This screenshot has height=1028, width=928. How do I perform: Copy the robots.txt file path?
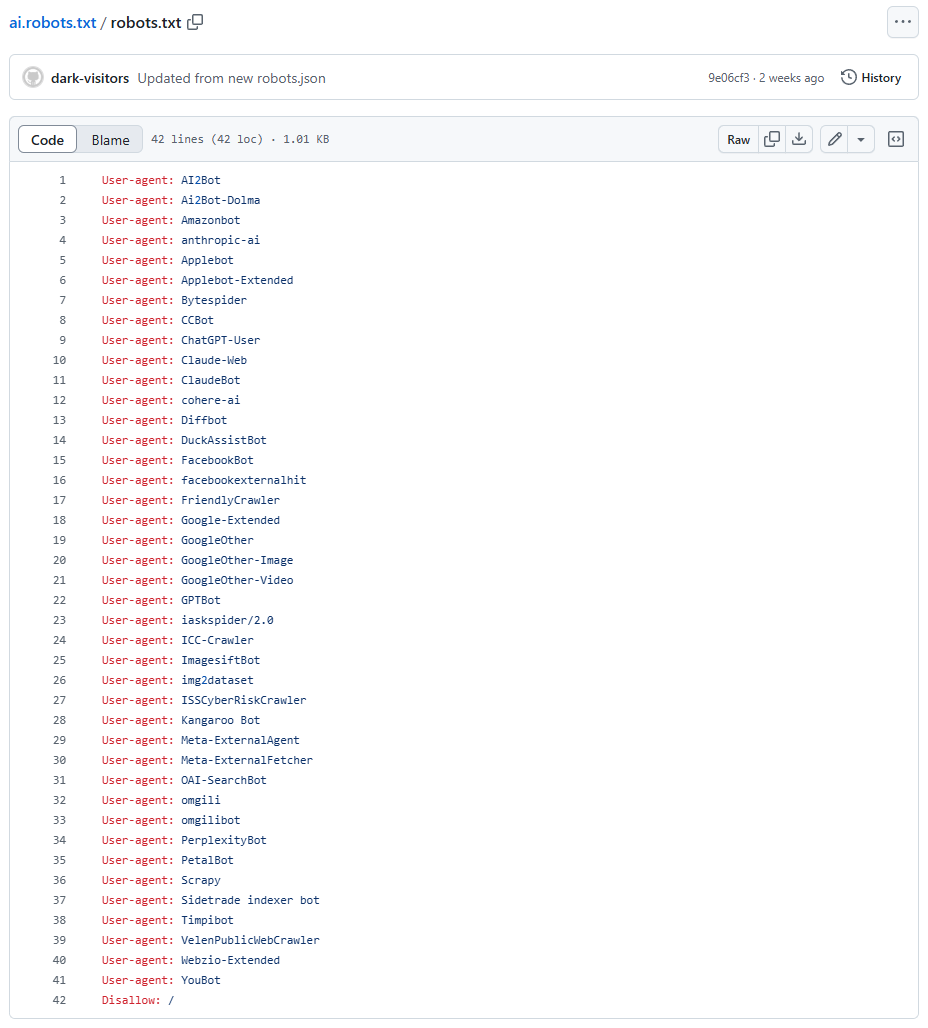pos(195,22)
